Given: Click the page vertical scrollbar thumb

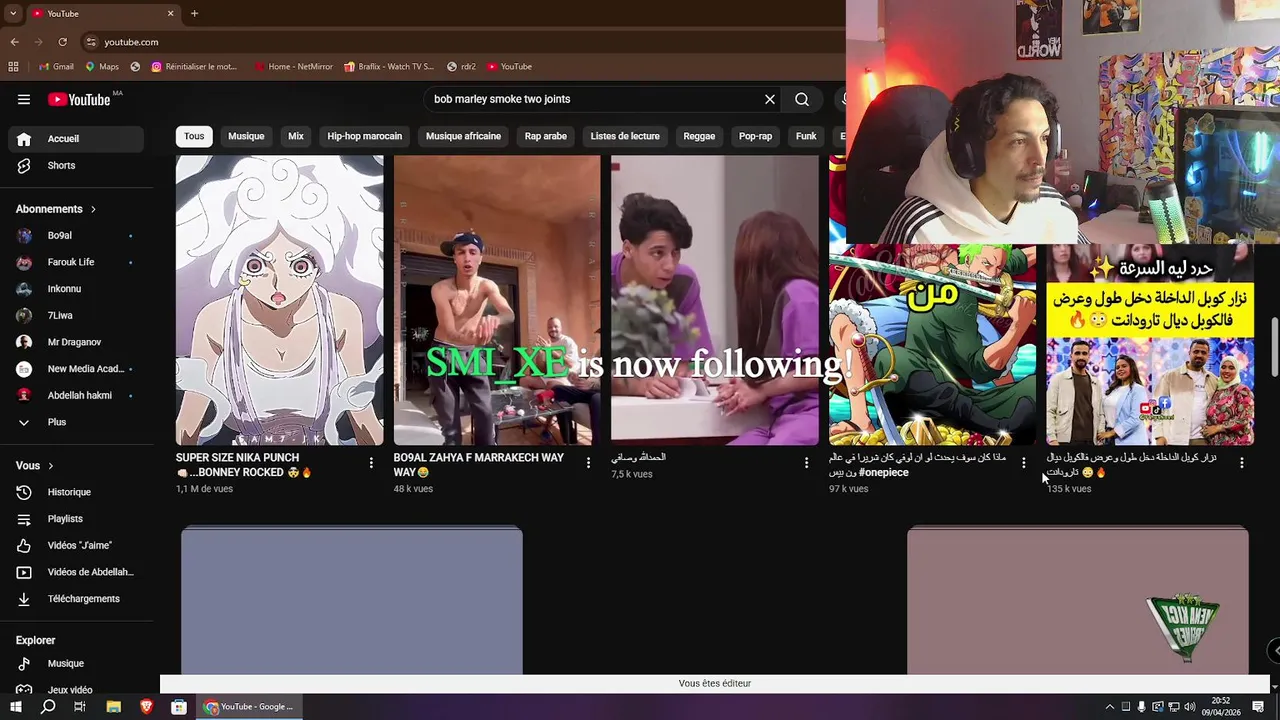Looking at the screenshot, I should click(1274, 348).
